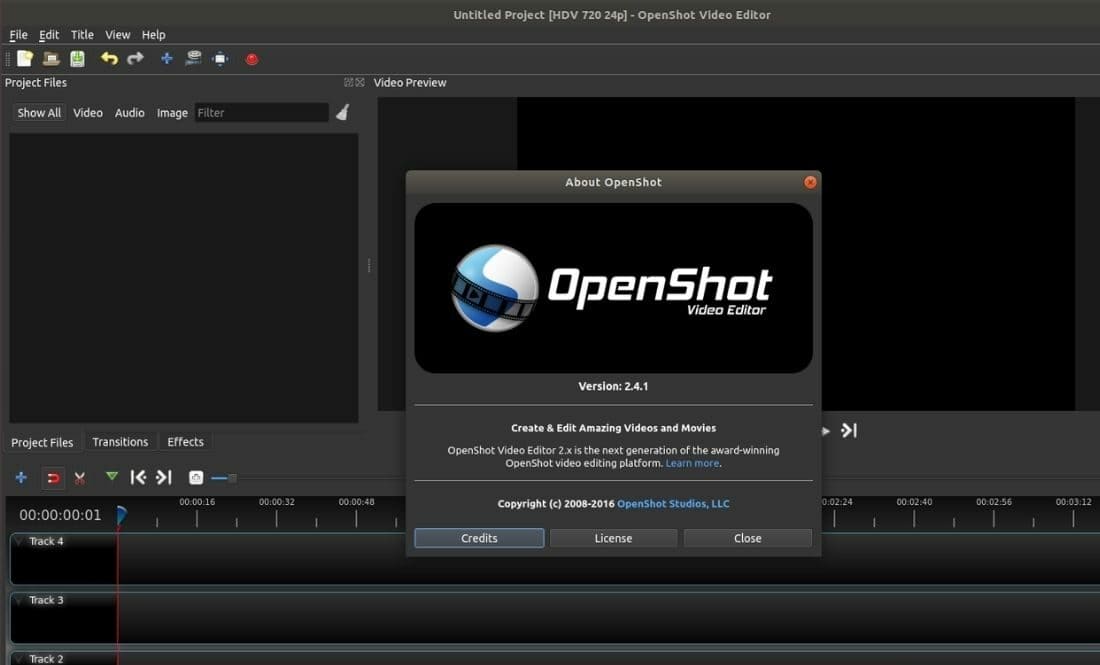Follow the Learn more link

pos(692,464)
